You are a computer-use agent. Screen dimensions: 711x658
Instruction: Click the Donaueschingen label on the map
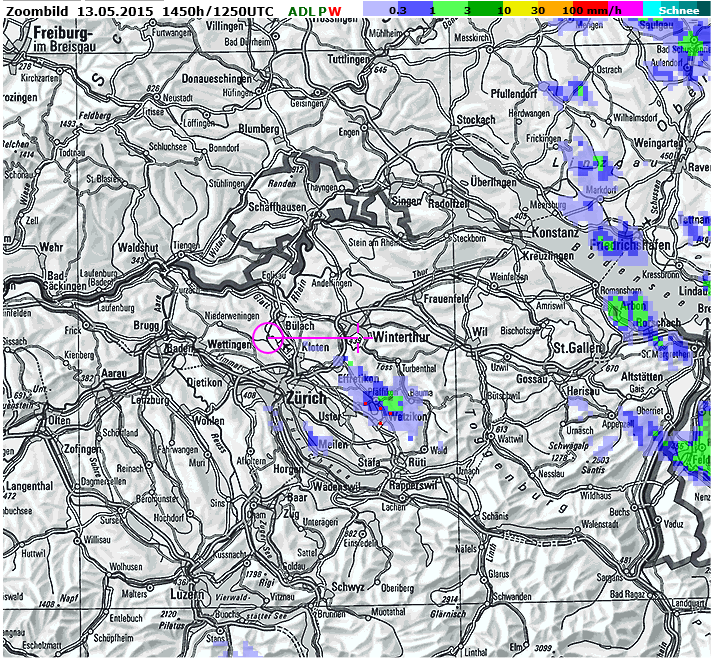[x=216, y=78]
